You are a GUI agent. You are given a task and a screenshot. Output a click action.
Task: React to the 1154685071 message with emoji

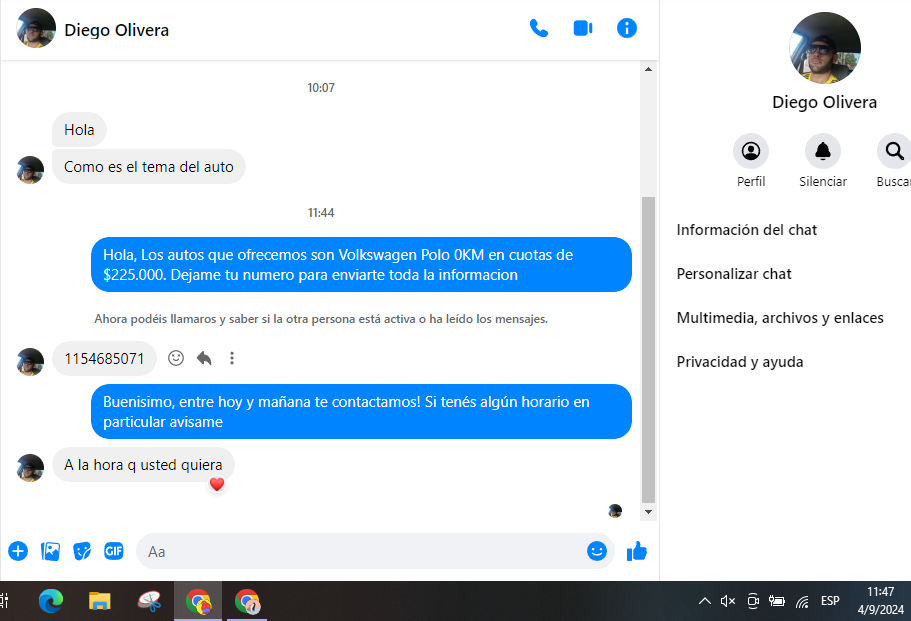[176, 358]
